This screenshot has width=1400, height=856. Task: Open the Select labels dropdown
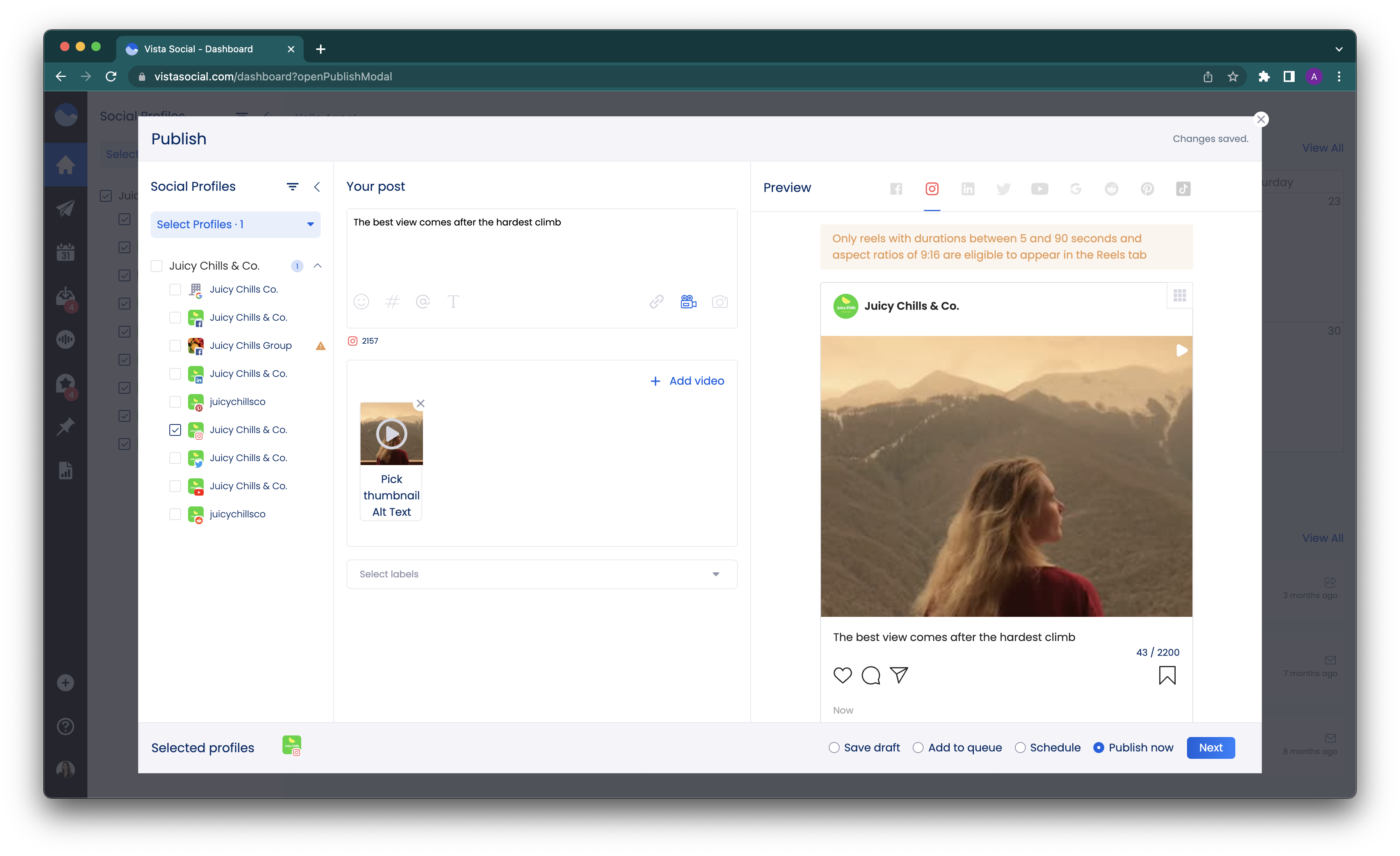tap(542, 574)
